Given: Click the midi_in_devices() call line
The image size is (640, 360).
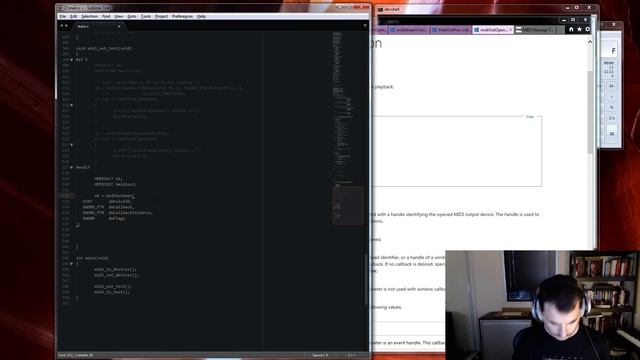Looking at the screenshot, I should pyautogui.click(x=116, y=269).
